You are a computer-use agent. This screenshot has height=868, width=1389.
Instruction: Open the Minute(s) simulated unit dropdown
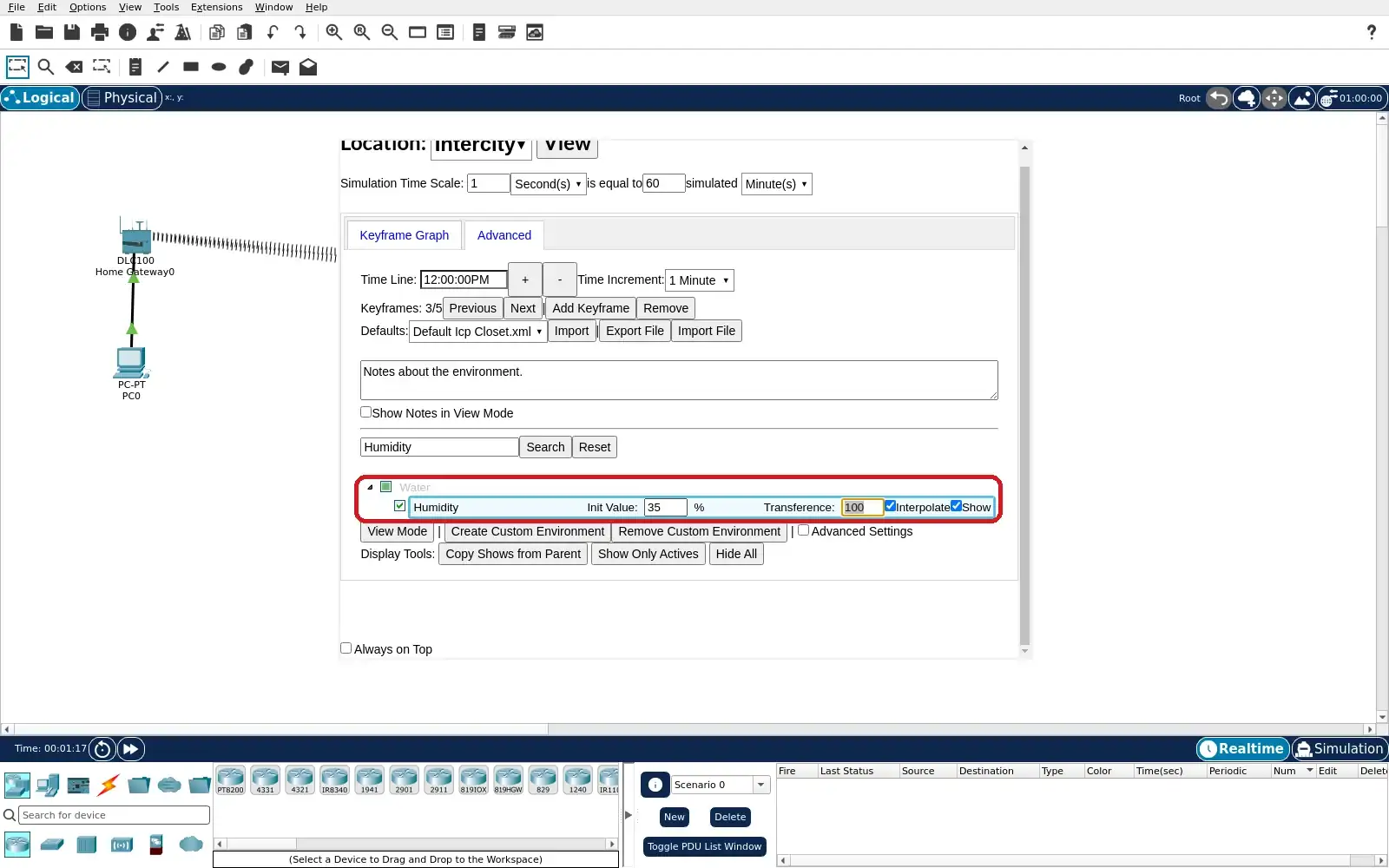[x=777, y=184]
